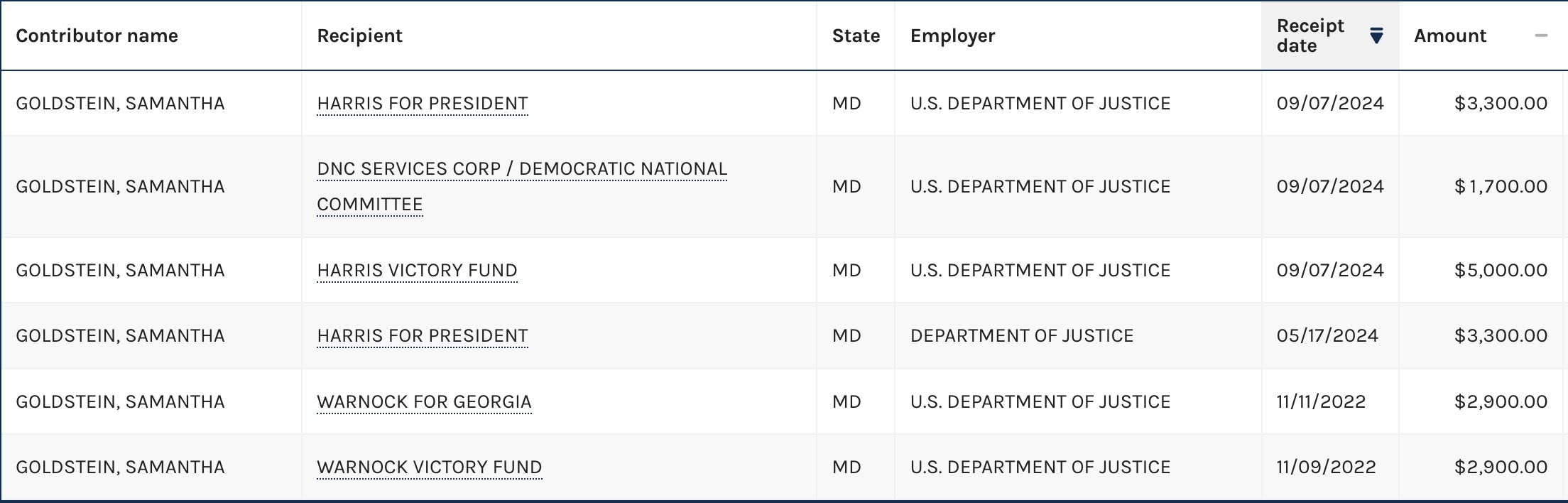Image resolution: width=1568 pixels, height=503 pixels.
Task: Click the 11/11/2022 receipt date cell
Action: (x=1321, y=402)
